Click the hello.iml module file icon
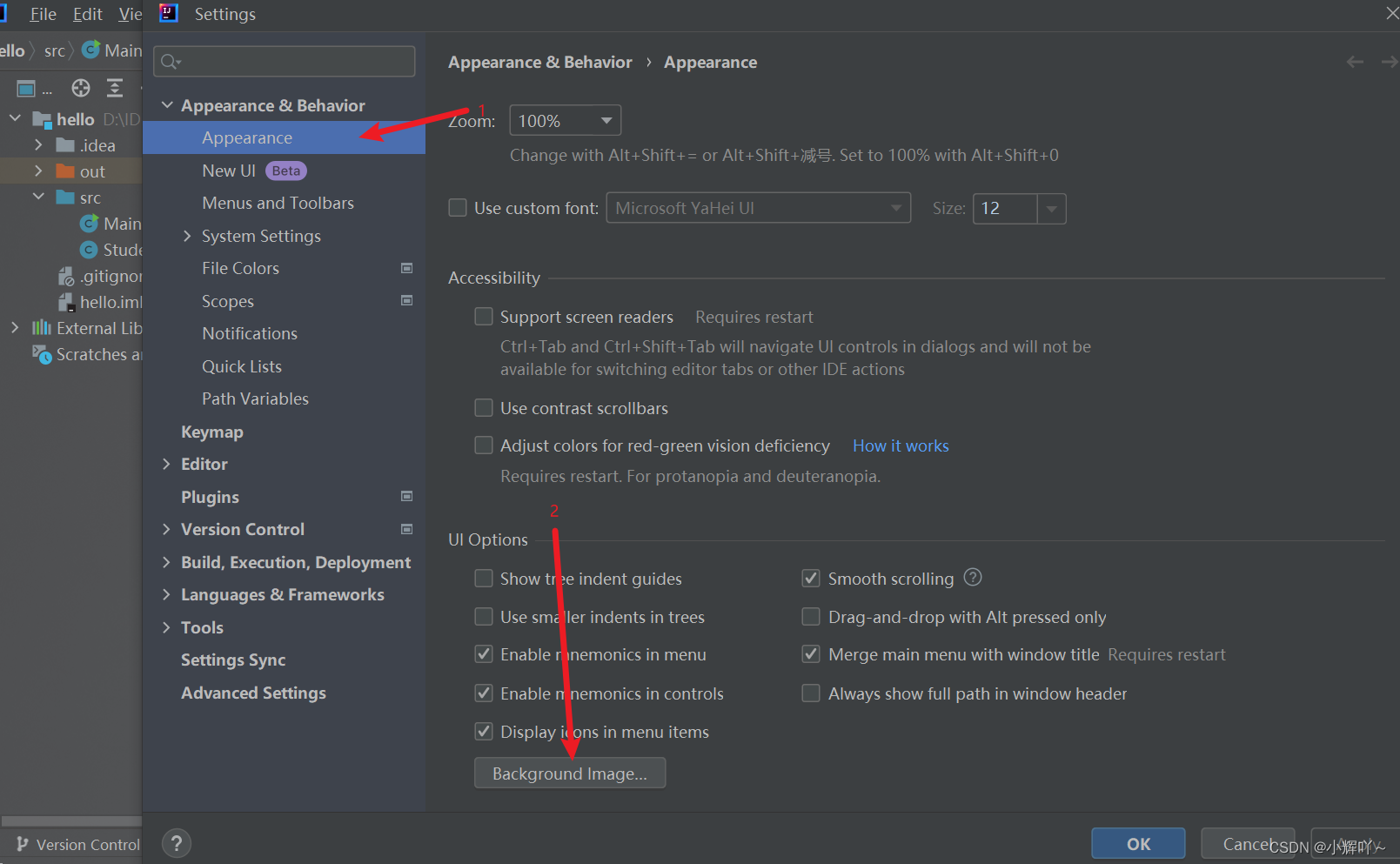The image size is (1400, 864). pos(65,302)
